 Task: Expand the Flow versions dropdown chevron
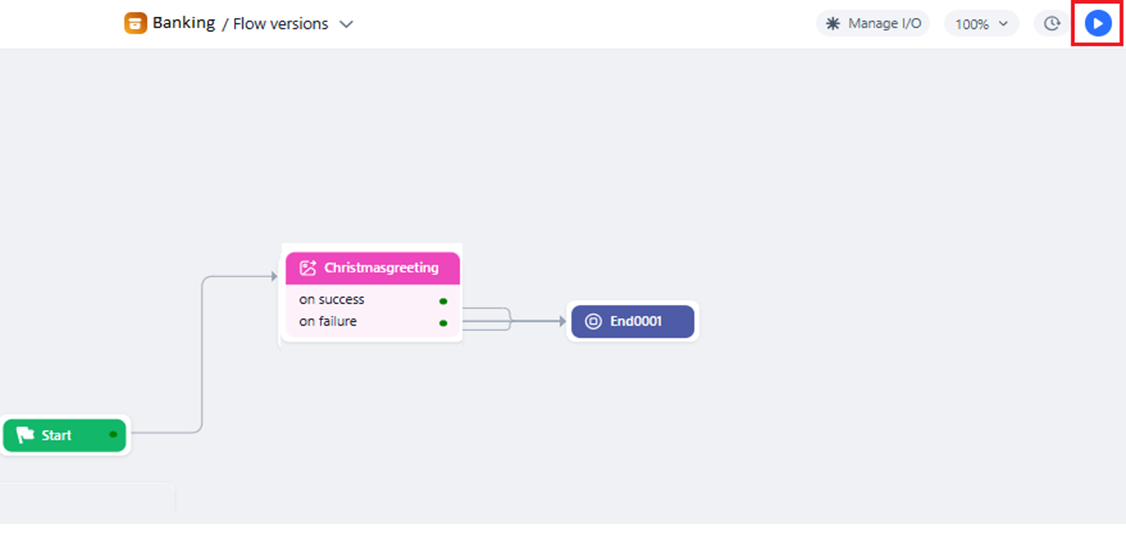(346, 24)
